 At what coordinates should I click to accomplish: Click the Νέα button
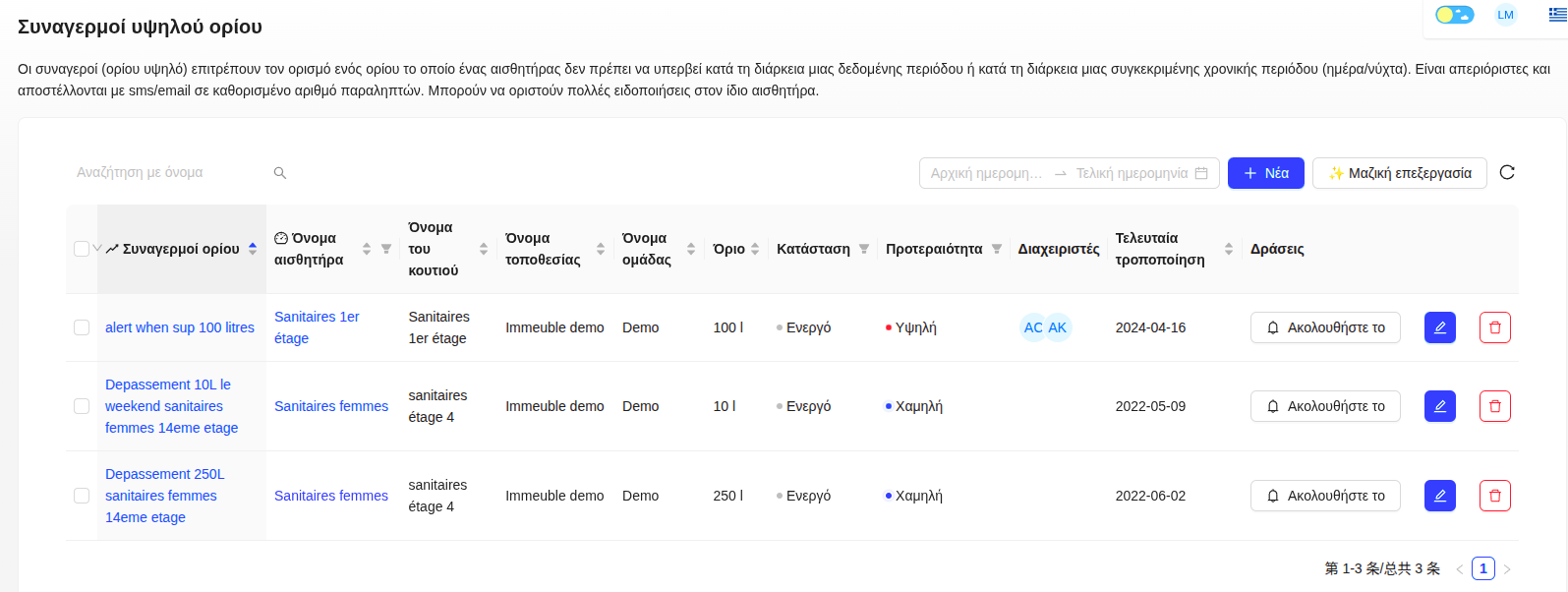pyautogui.click(x=1266, y=173)
